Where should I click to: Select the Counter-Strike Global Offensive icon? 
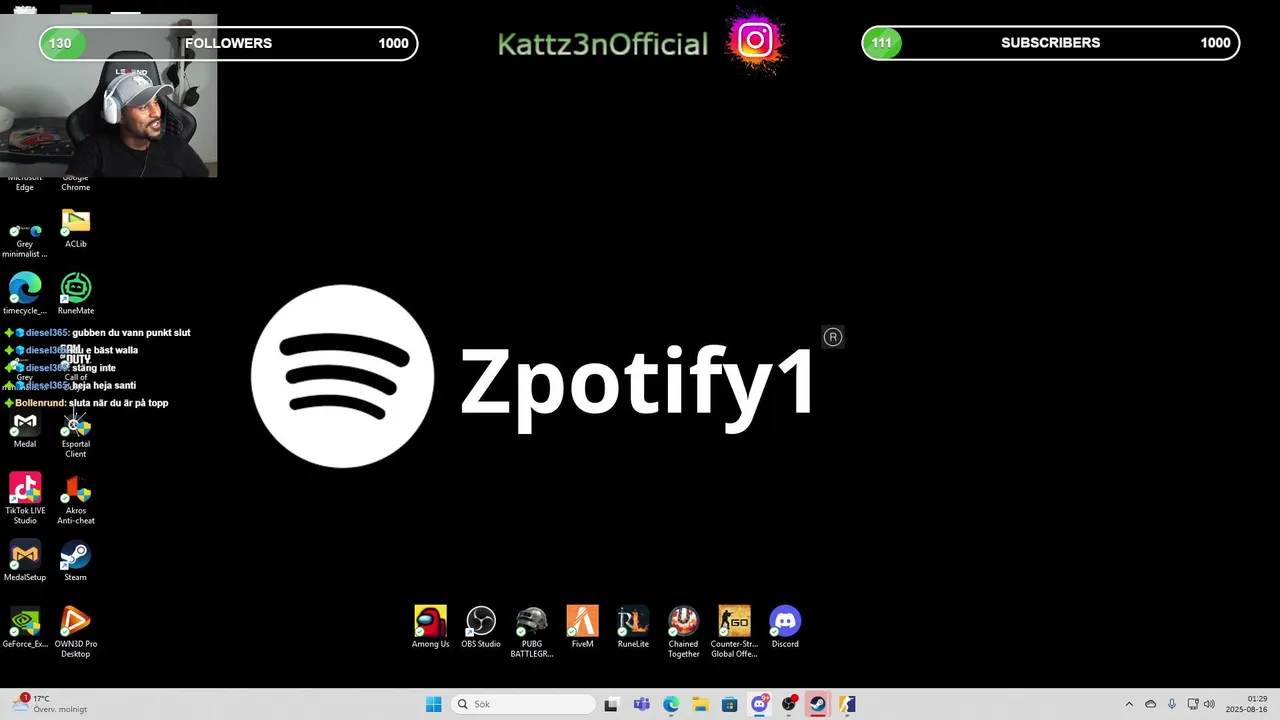734,632
